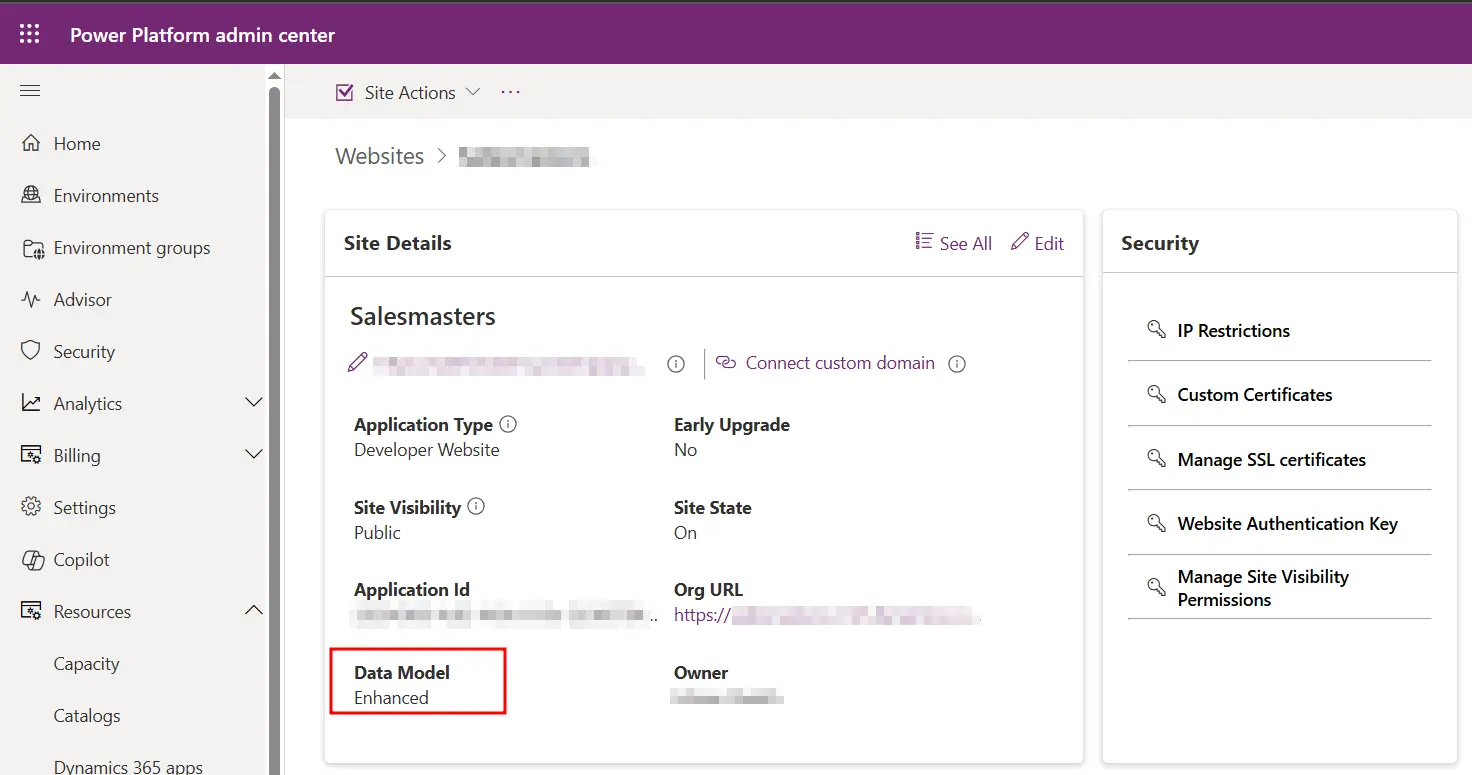Click the info icon beside the site URL
The width and height of the screenshot is (1472, 775).
pyautogui.click(x=676, y=364)
